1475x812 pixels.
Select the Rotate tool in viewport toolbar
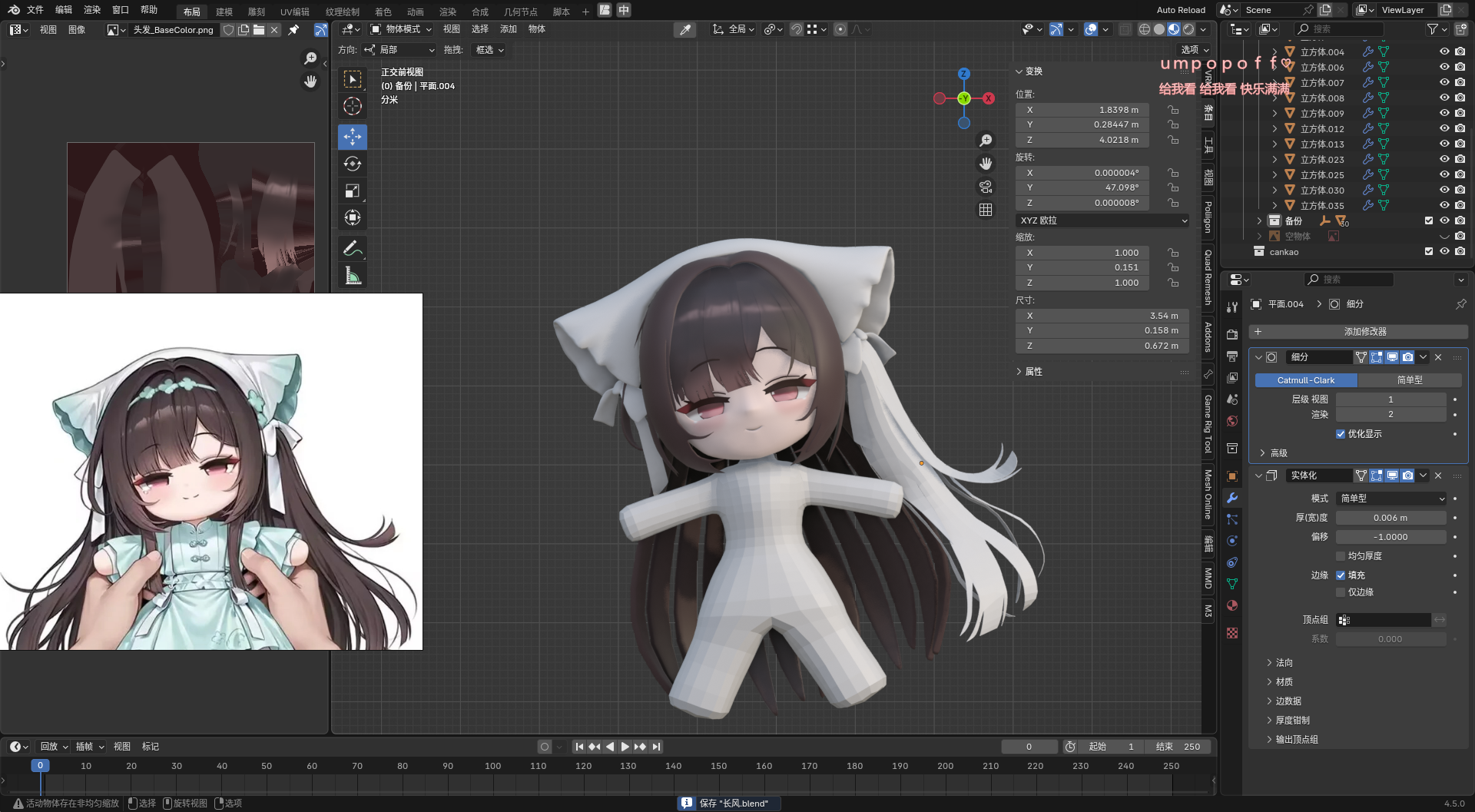coord(352,164)
